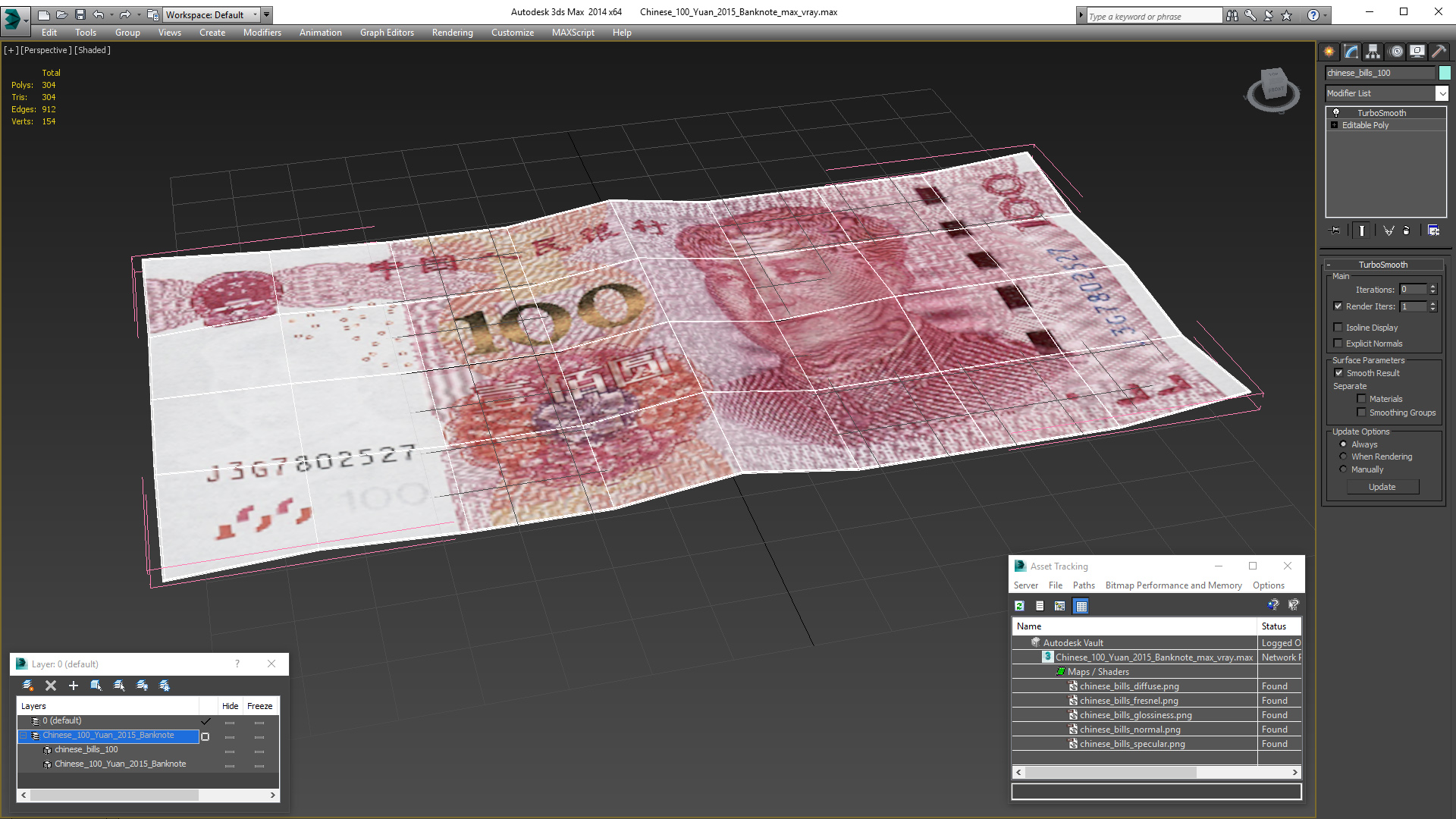Select the When Rendering radio button
1456x819 pixels.
click(1343, 457)
